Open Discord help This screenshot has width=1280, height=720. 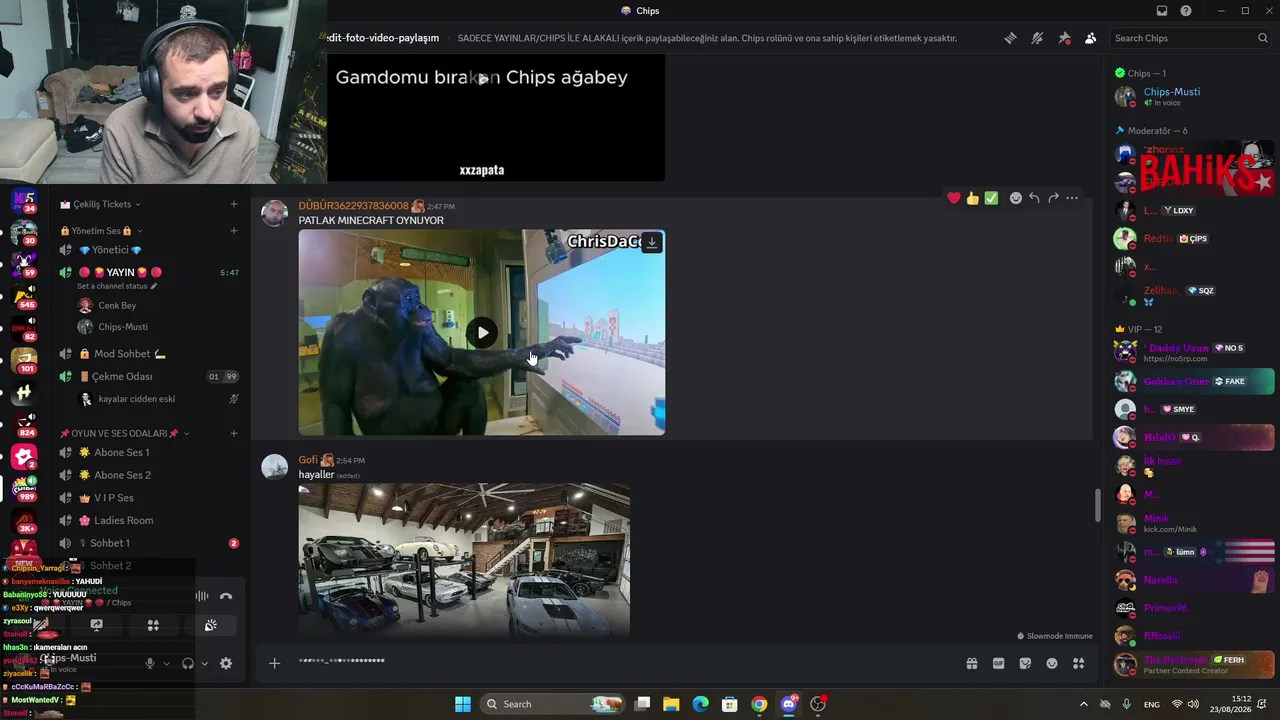1186,11
